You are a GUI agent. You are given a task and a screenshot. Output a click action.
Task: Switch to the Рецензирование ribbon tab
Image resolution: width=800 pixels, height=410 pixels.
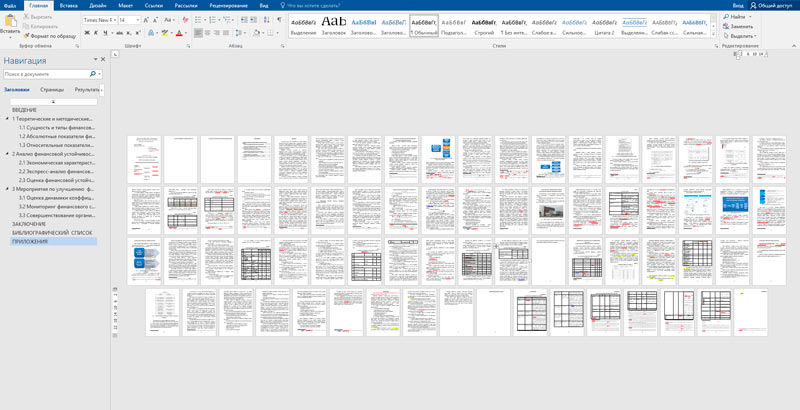click(x=229, y=6)
